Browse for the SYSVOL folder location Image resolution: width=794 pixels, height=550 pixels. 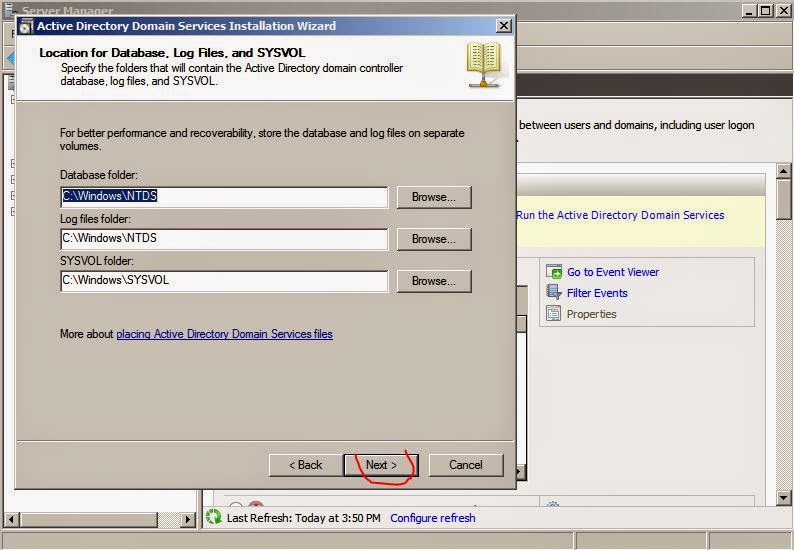pyautogui.click(x=434, y=281)
